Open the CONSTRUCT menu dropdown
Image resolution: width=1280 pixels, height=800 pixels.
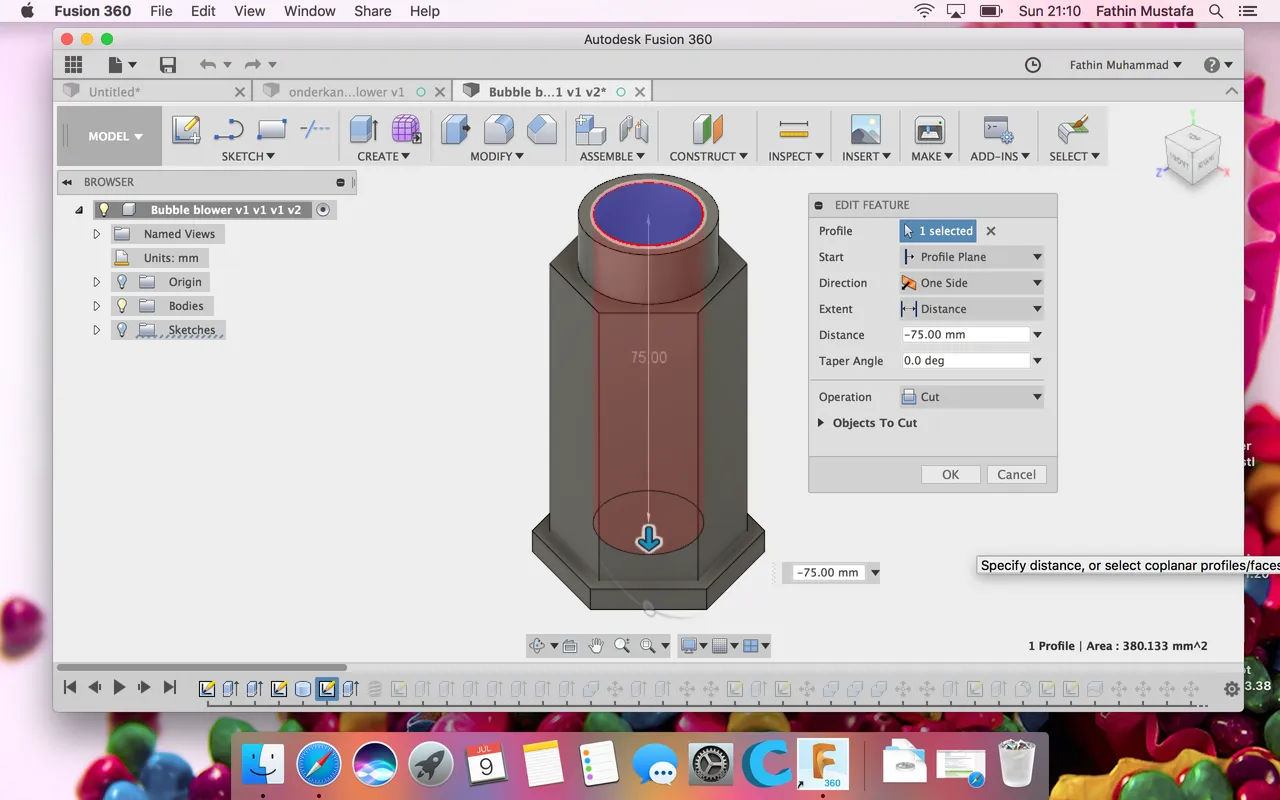click(709, 156)
